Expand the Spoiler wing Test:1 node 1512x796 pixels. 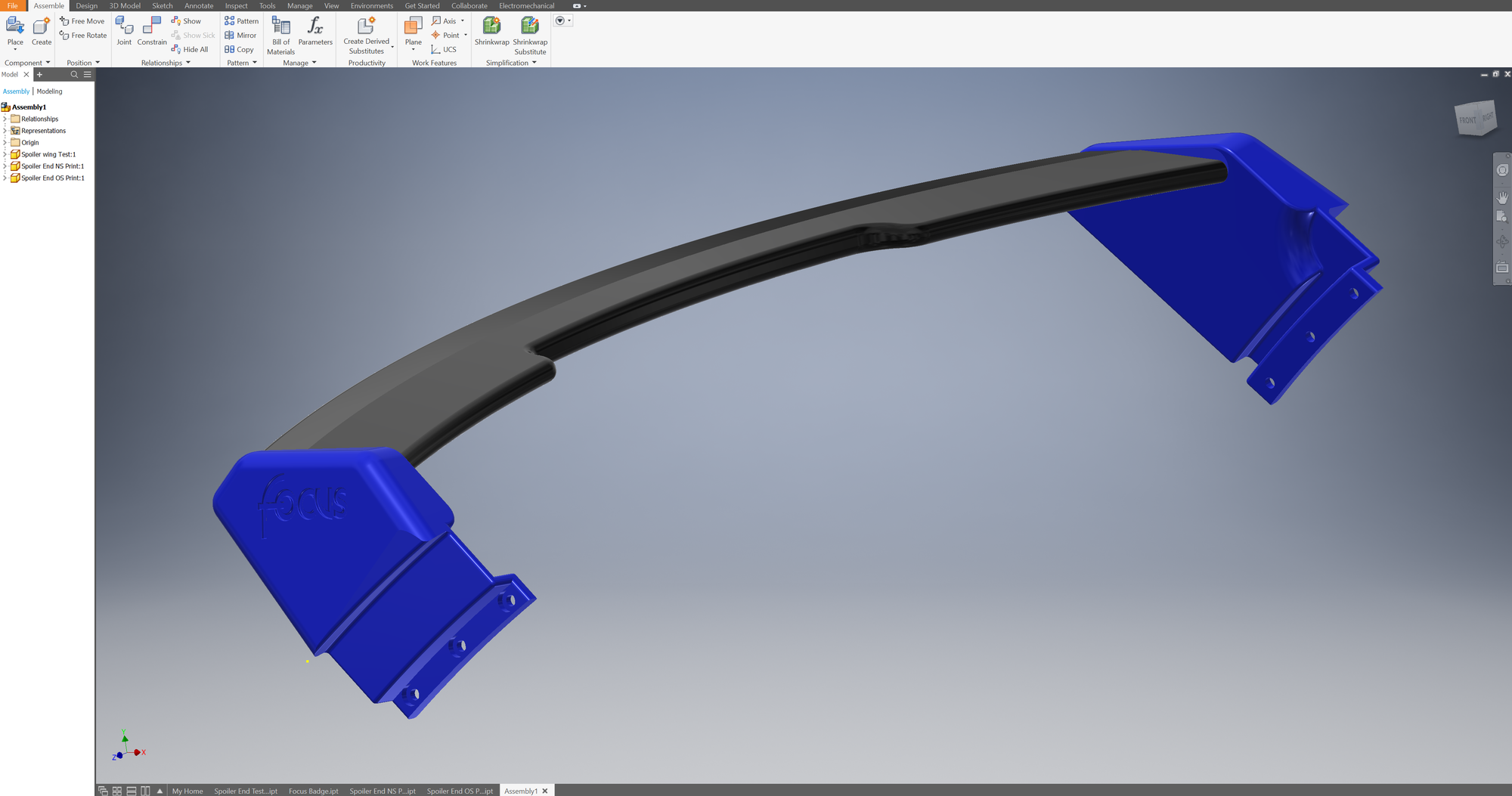tap(5, 154)
